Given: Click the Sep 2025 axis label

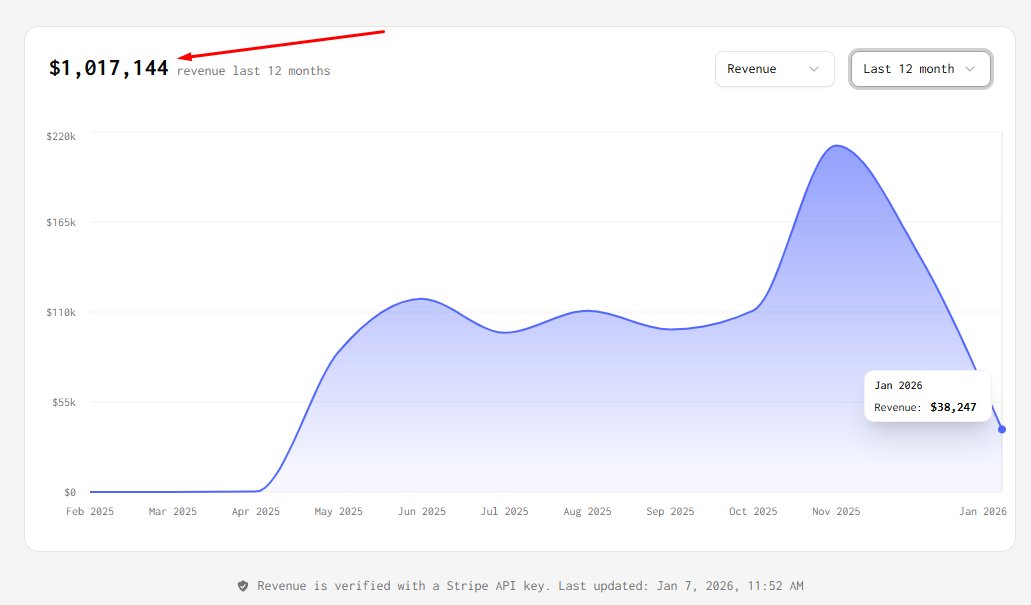Looking at the screenshot, I should tap(670, 511).
